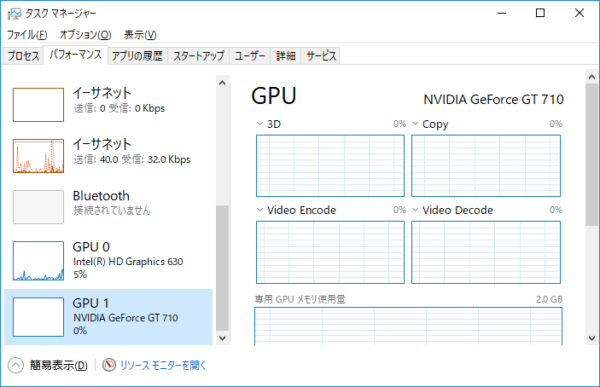Click the 2.0 GB memory label

[x=549, y=299]
